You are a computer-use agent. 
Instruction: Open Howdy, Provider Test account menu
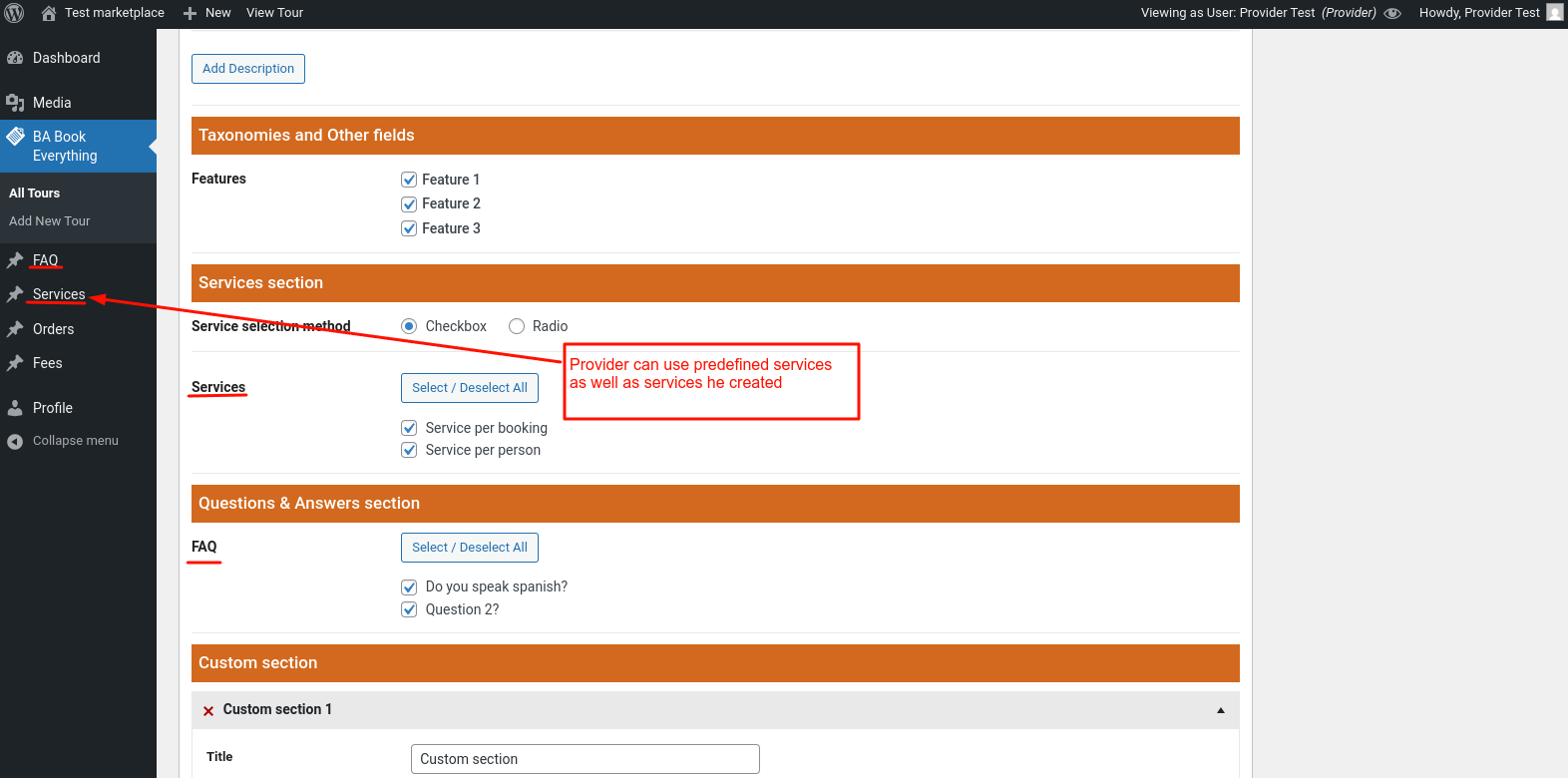click(x=1490, y=13)
